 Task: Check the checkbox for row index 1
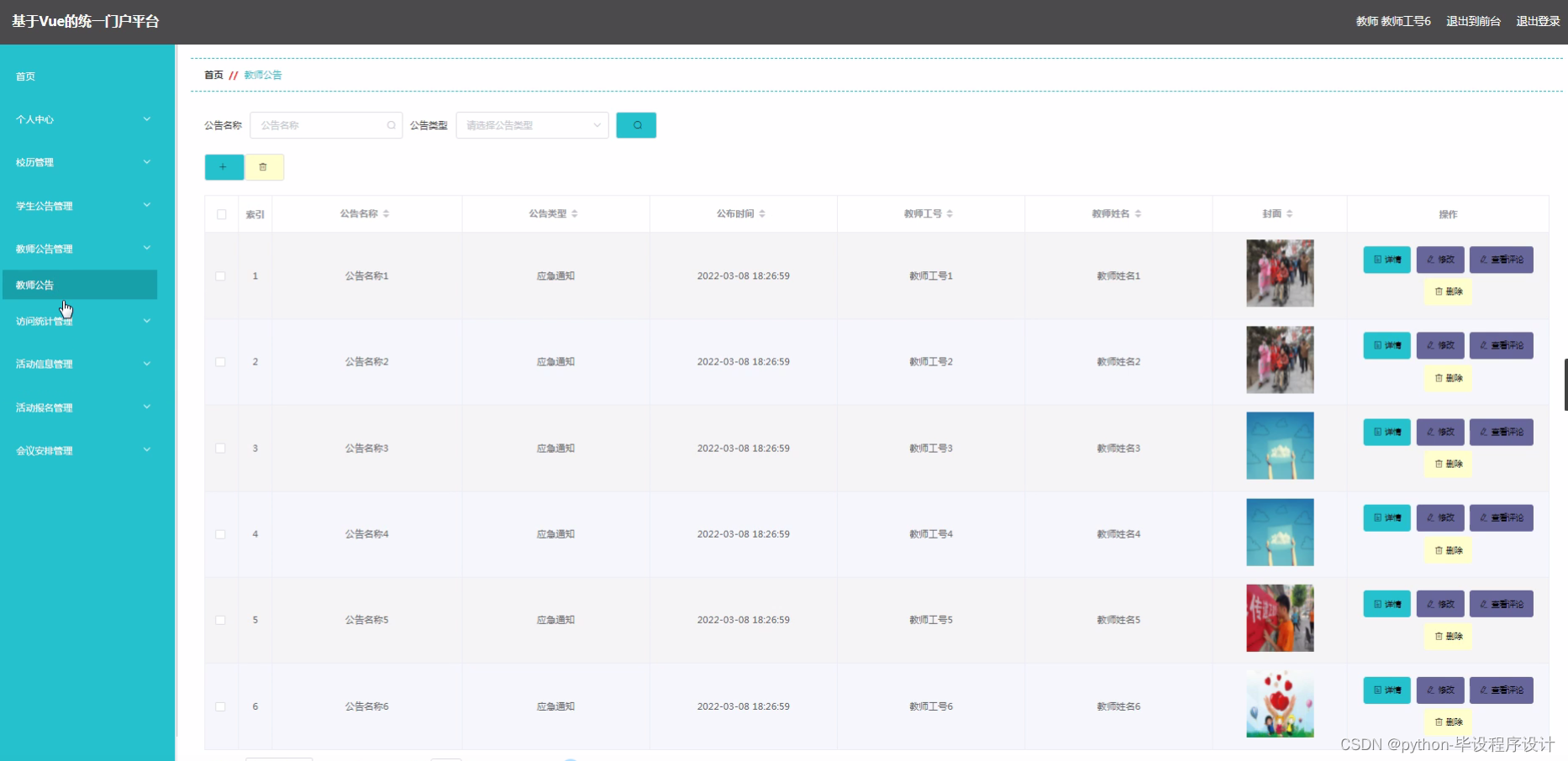coord(221,276)
